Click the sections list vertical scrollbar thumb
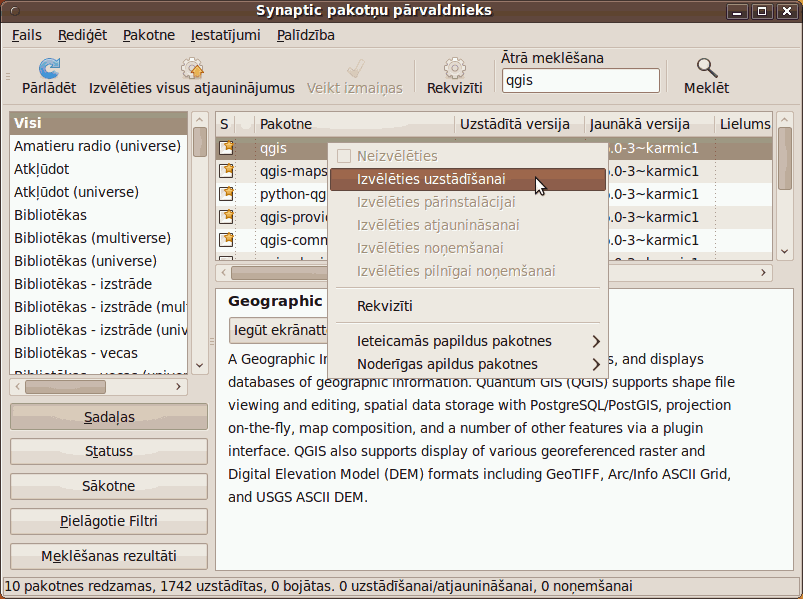803x599 pixels. (x=200, y=141)
